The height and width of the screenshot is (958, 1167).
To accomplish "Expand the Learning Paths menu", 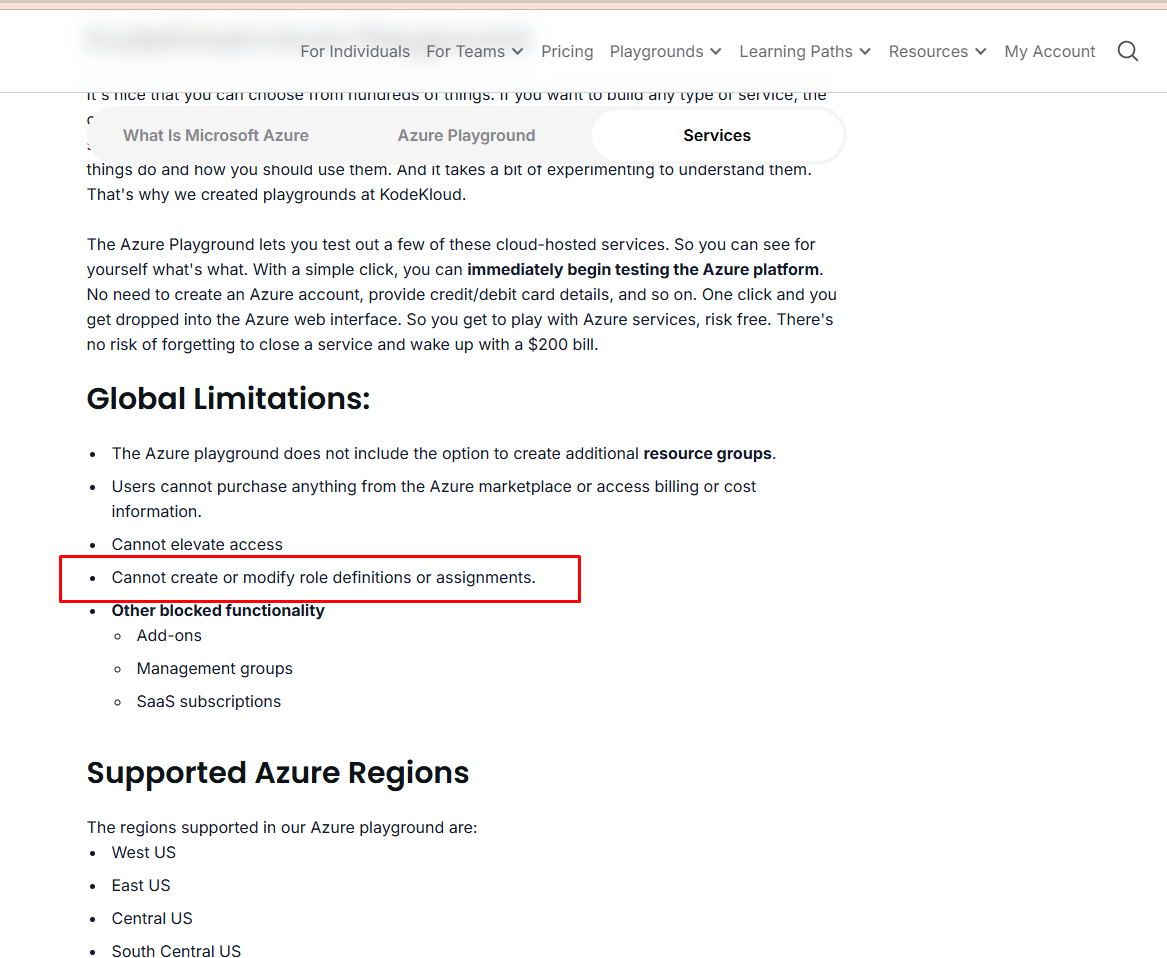I will [804, 51].
